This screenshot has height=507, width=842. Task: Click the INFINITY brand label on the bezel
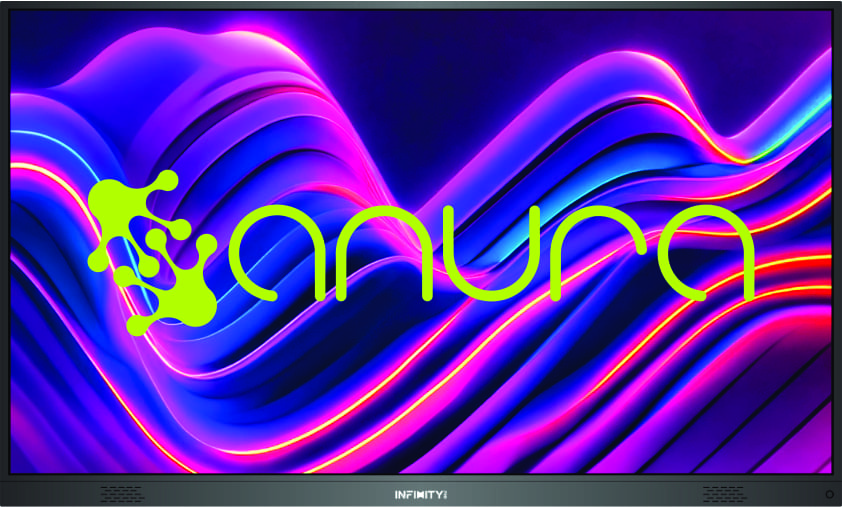[x=419, y=494]
